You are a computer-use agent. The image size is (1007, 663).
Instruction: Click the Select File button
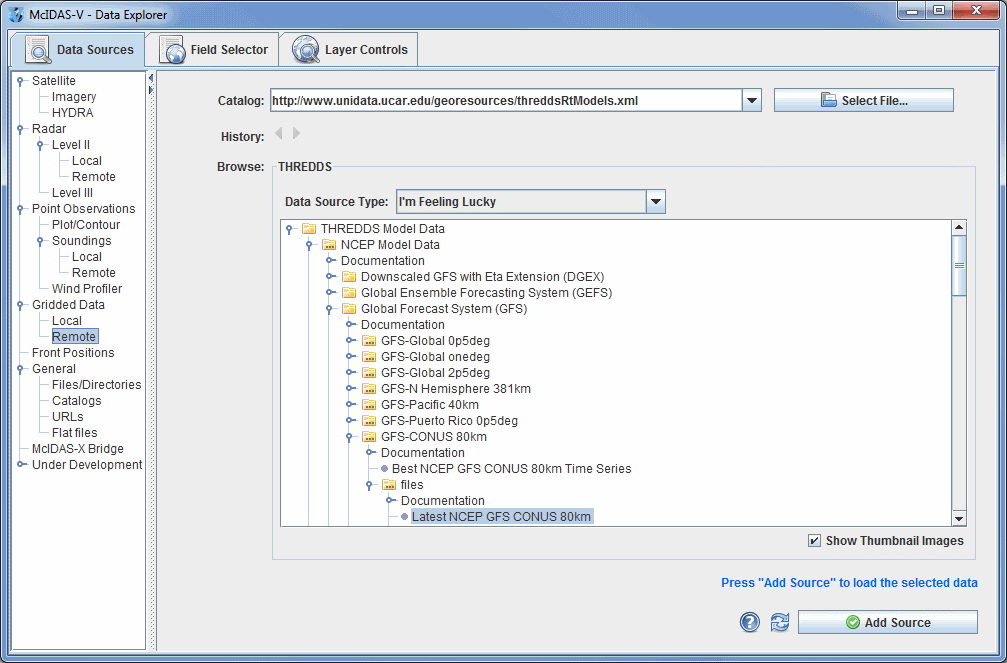point(863,101)
